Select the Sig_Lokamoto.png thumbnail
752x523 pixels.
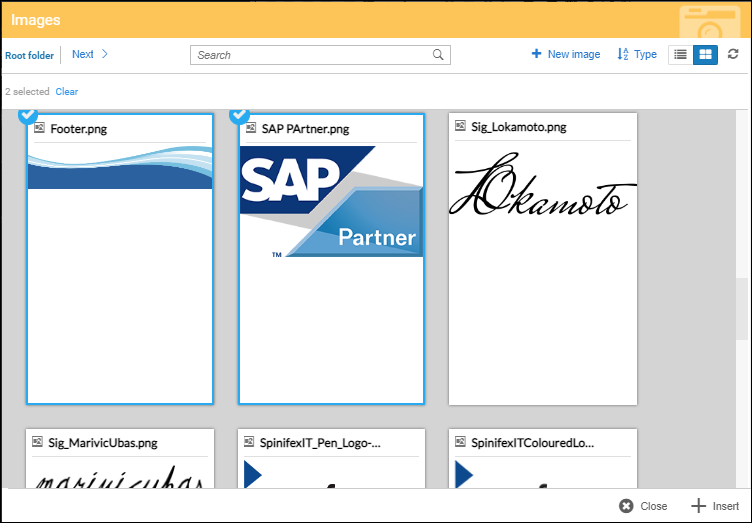[542, 260]
